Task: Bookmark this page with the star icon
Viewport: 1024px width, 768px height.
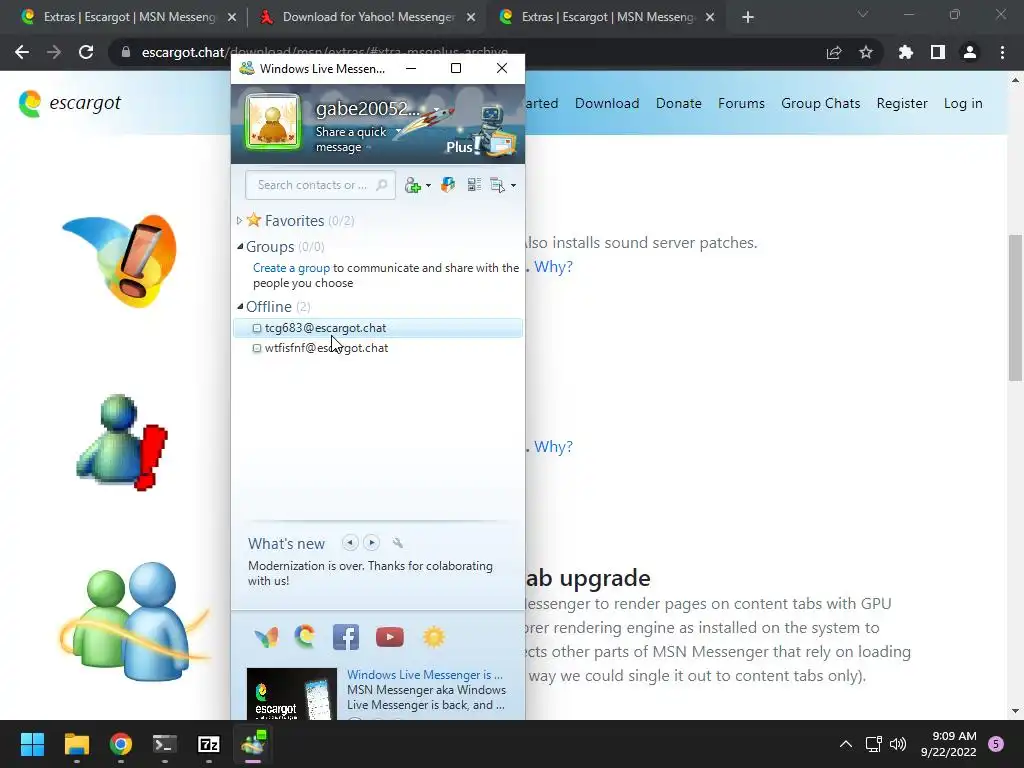Action: click(866, 52)
